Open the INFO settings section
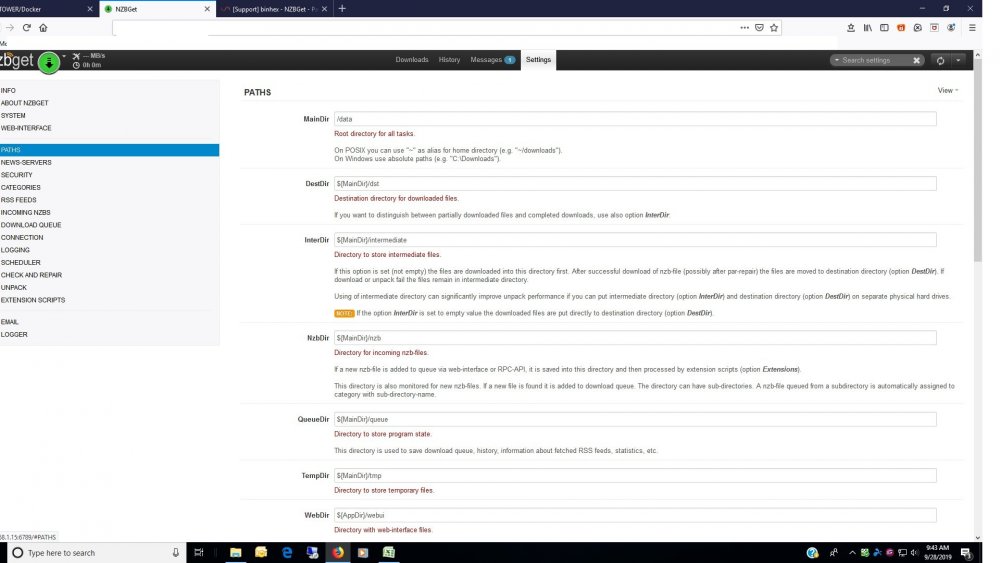Viewport: 1000px width, 563px height. pyautogui.click(x=8, y=91)
